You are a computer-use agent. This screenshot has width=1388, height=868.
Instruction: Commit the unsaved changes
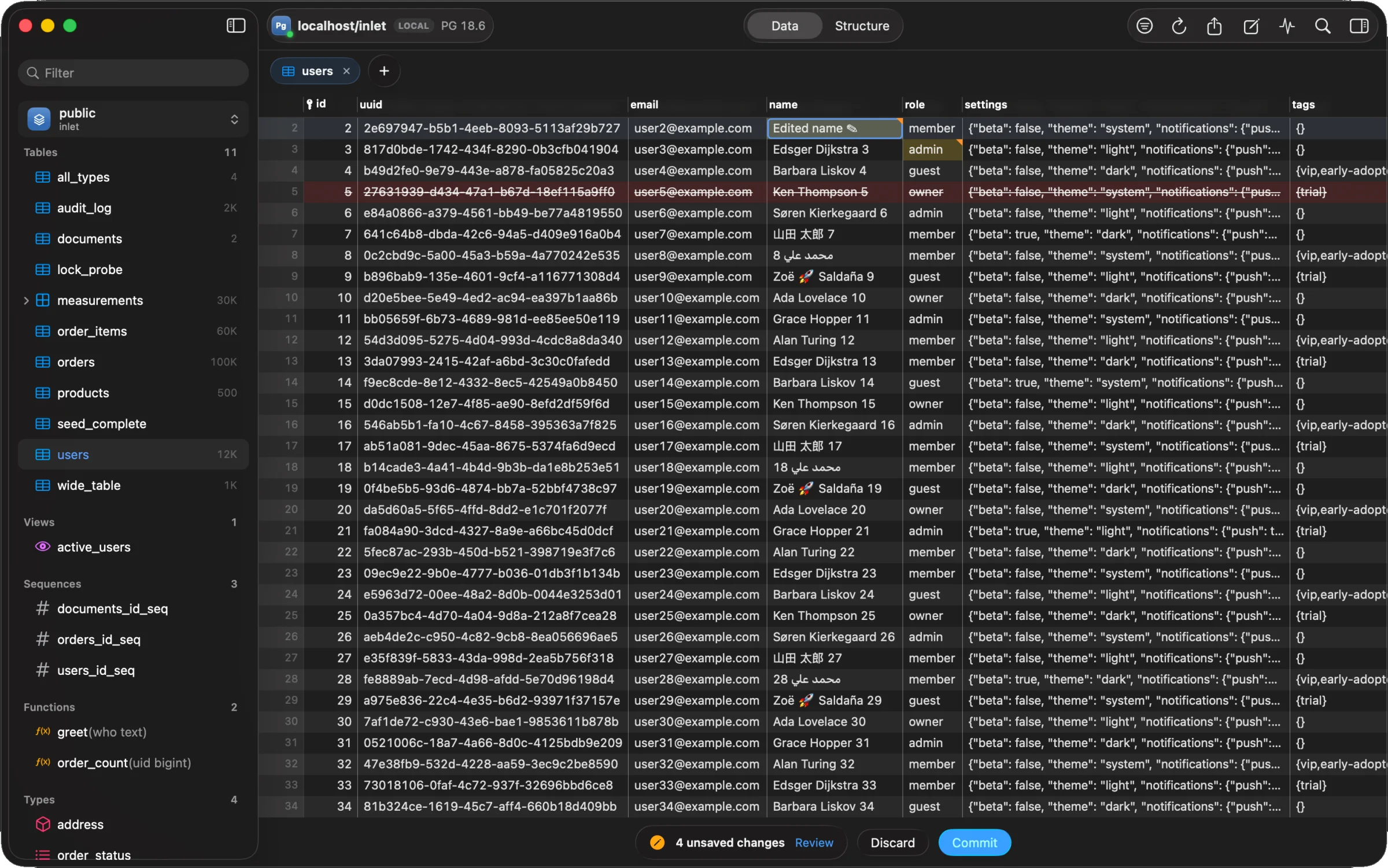tap(974, 843)
